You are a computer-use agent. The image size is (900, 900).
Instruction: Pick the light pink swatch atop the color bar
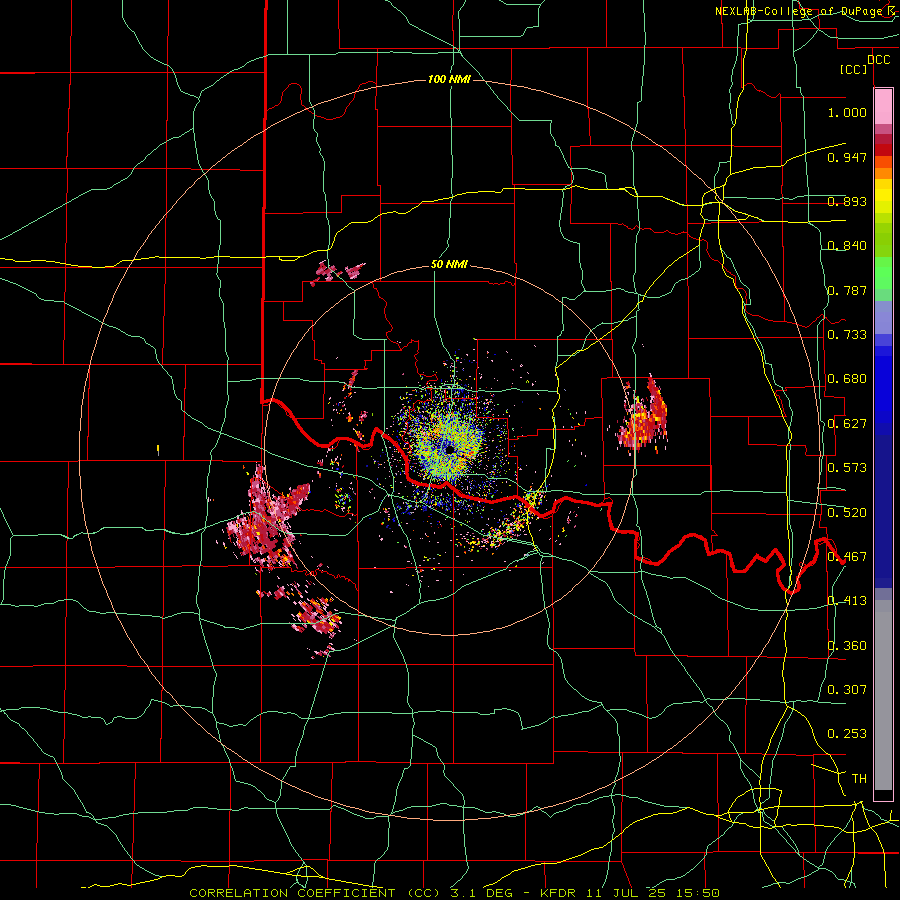click(883, 107)
